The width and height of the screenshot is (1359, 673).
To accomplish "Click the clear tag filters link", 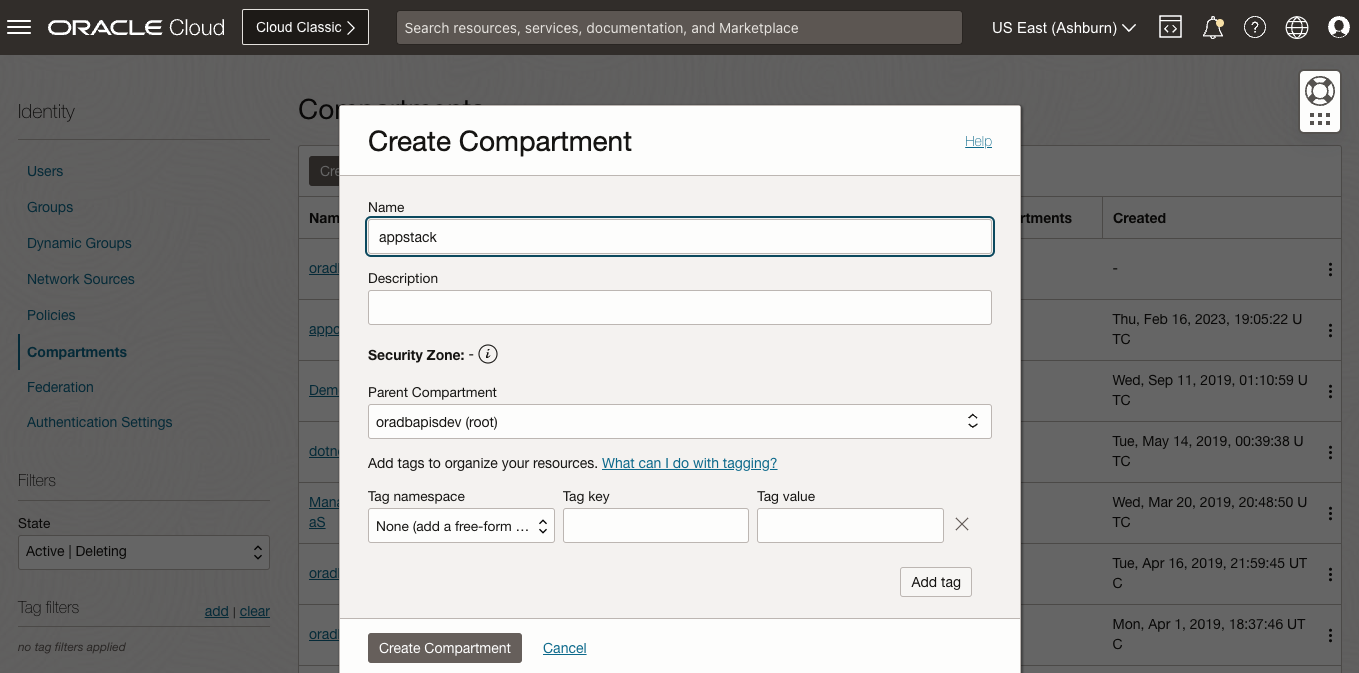I will click(x=255, y=611).
